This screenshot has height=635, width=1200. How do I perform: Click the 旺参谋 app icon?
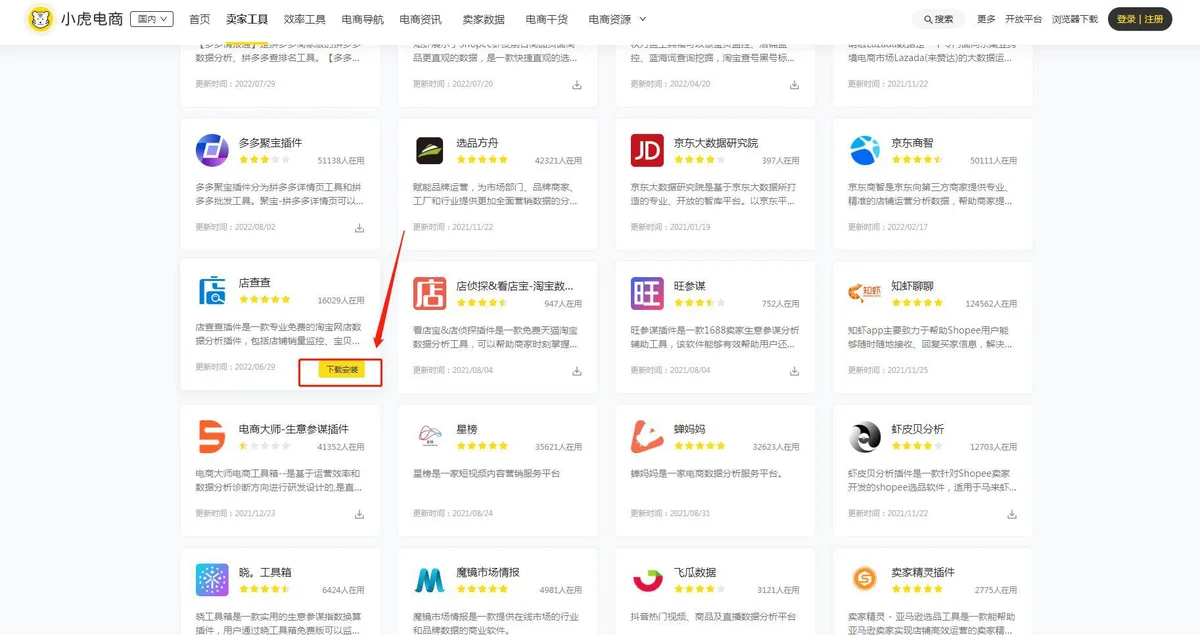tap(647, 293)
